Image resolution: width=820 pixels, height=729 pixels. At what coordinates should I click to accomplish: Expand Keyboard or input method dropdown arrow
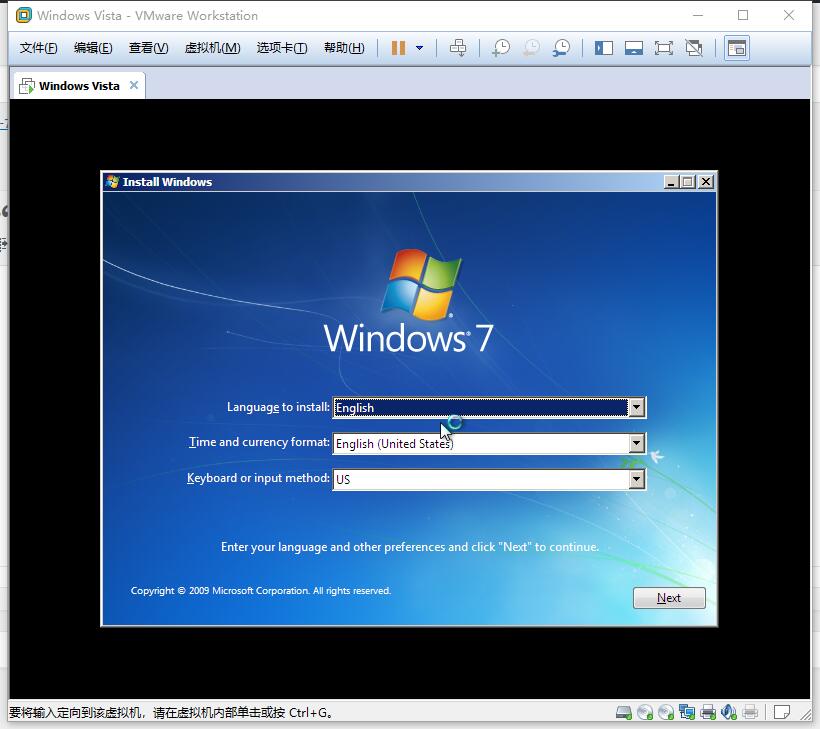click(636, 479)
